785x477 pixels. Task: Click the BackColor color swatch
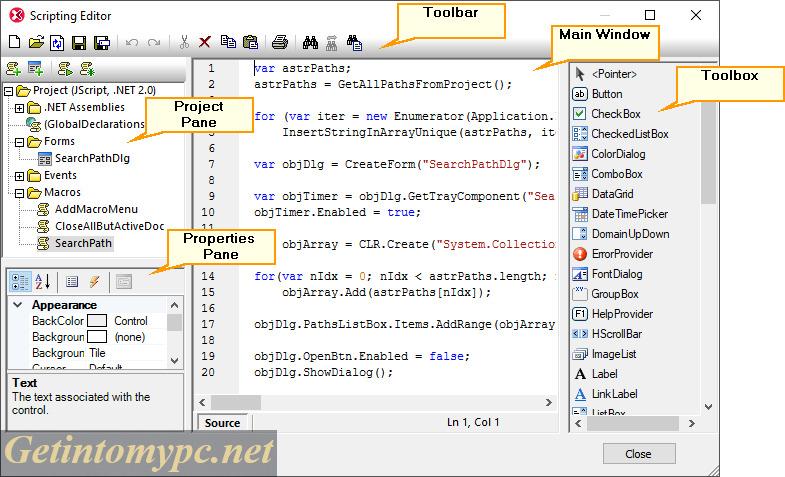97,321
